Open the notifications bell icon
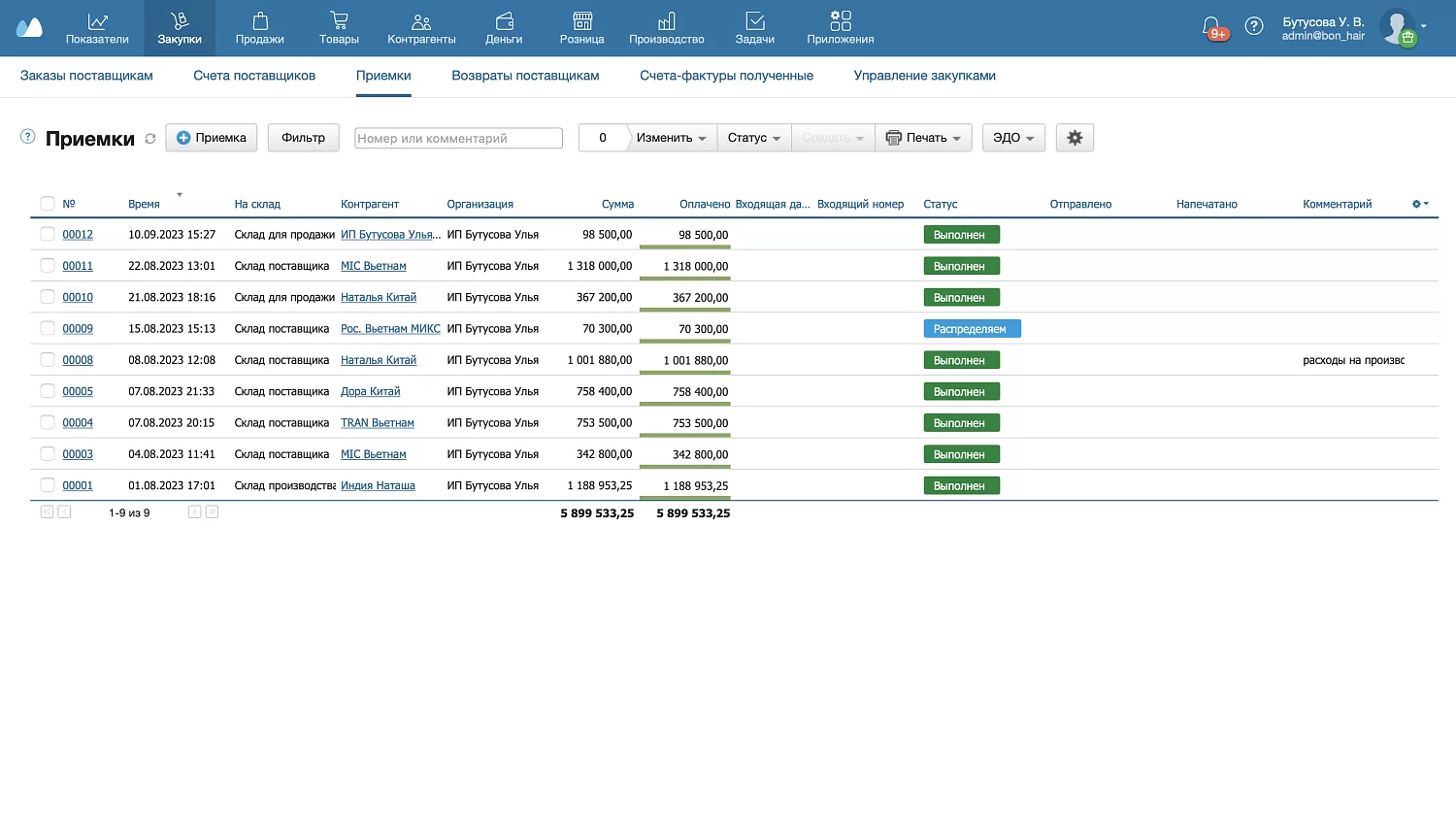Screen dimensions: 1456x824 [x=1211, y=27]
